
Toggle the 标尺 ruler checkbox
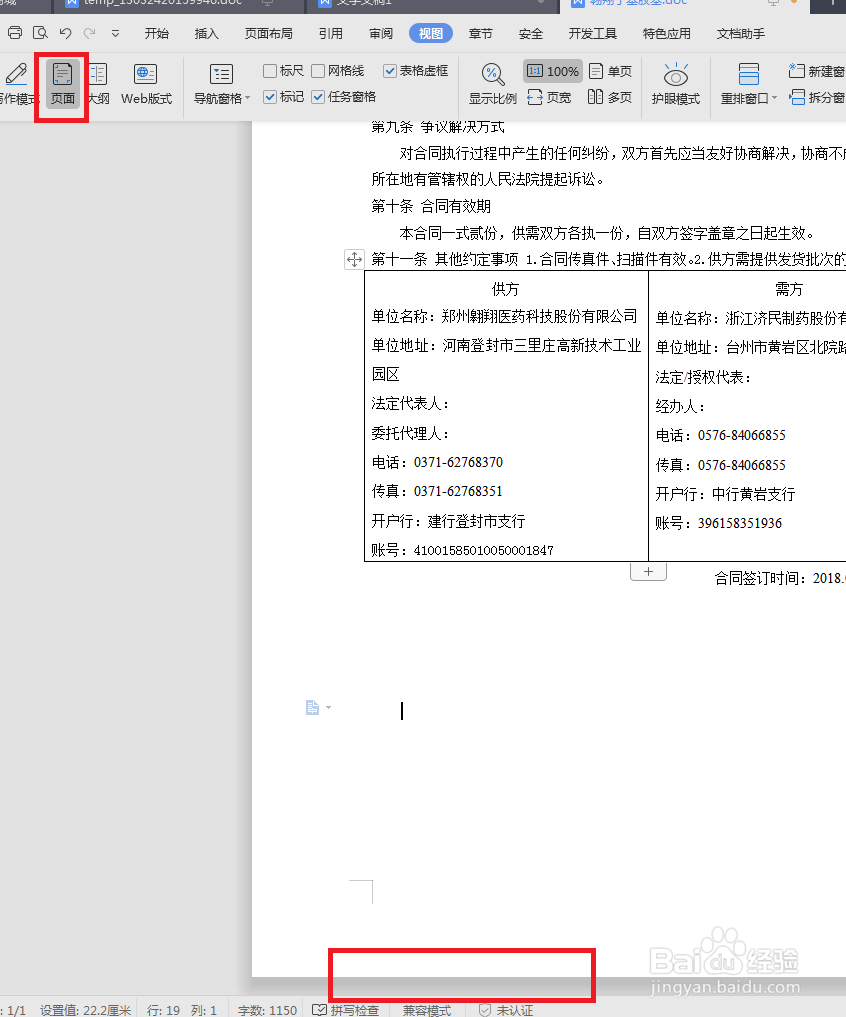[272, 70]
